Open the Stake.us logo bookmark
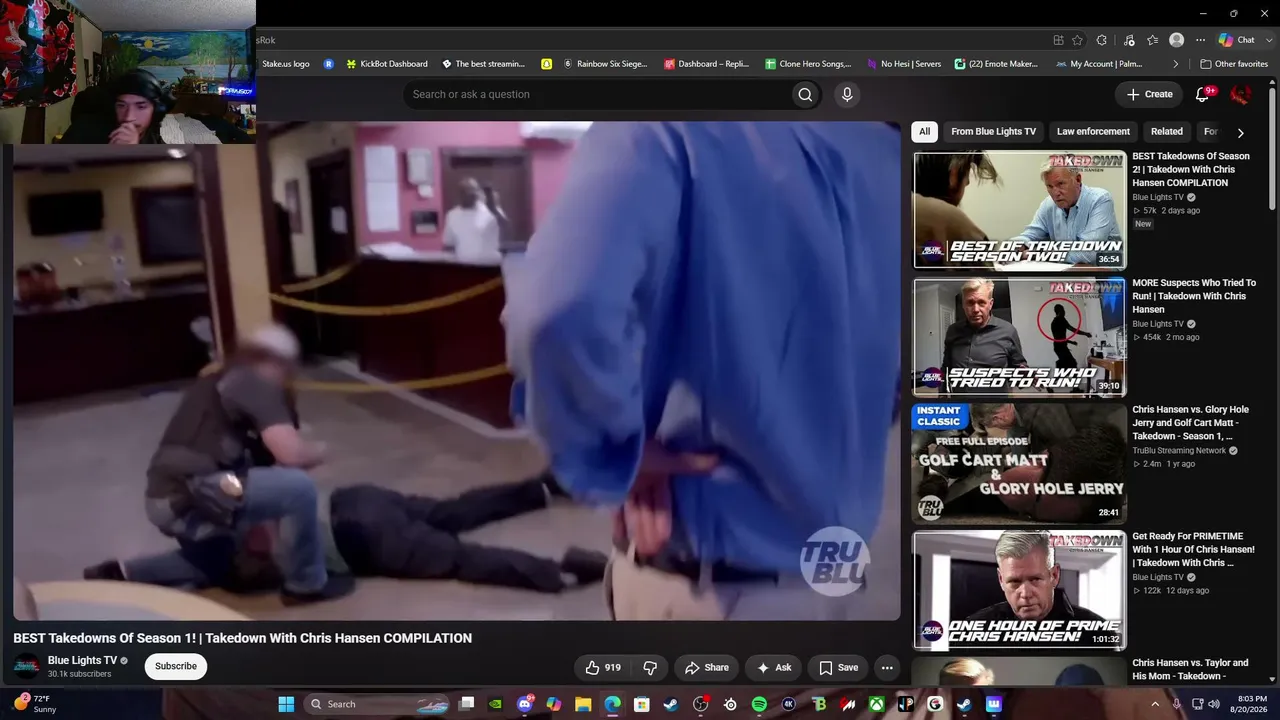 [x=286, y=64]
